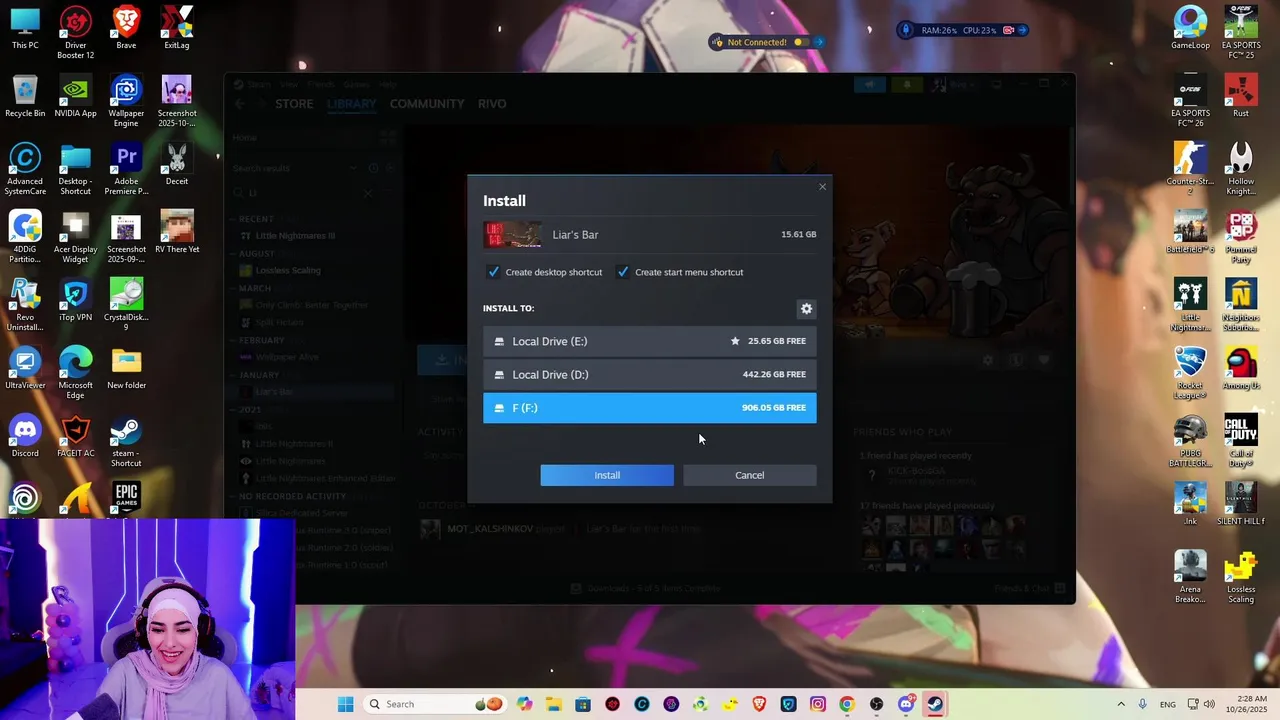Close the Install dialog with X
The image size is (1280, 720).
coord(823,187)
